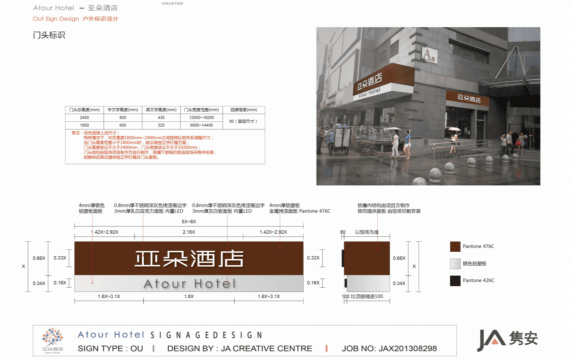The image size is (570, 360).
Task: Select the '12000~19200' width range cell
Action: click(201, 117)
